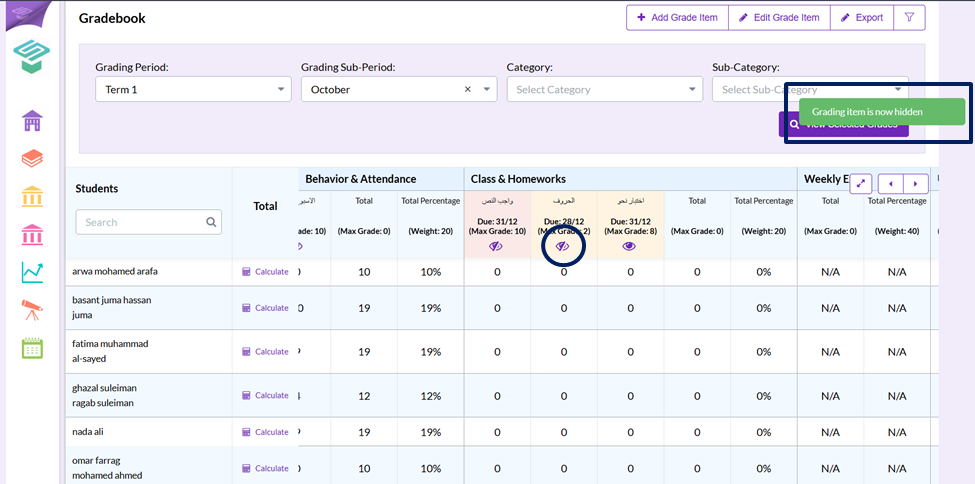The width and height of the screenshot is (975, 484).
Task: Select student name arwa mohamed arafa
Action: (115, 271)
